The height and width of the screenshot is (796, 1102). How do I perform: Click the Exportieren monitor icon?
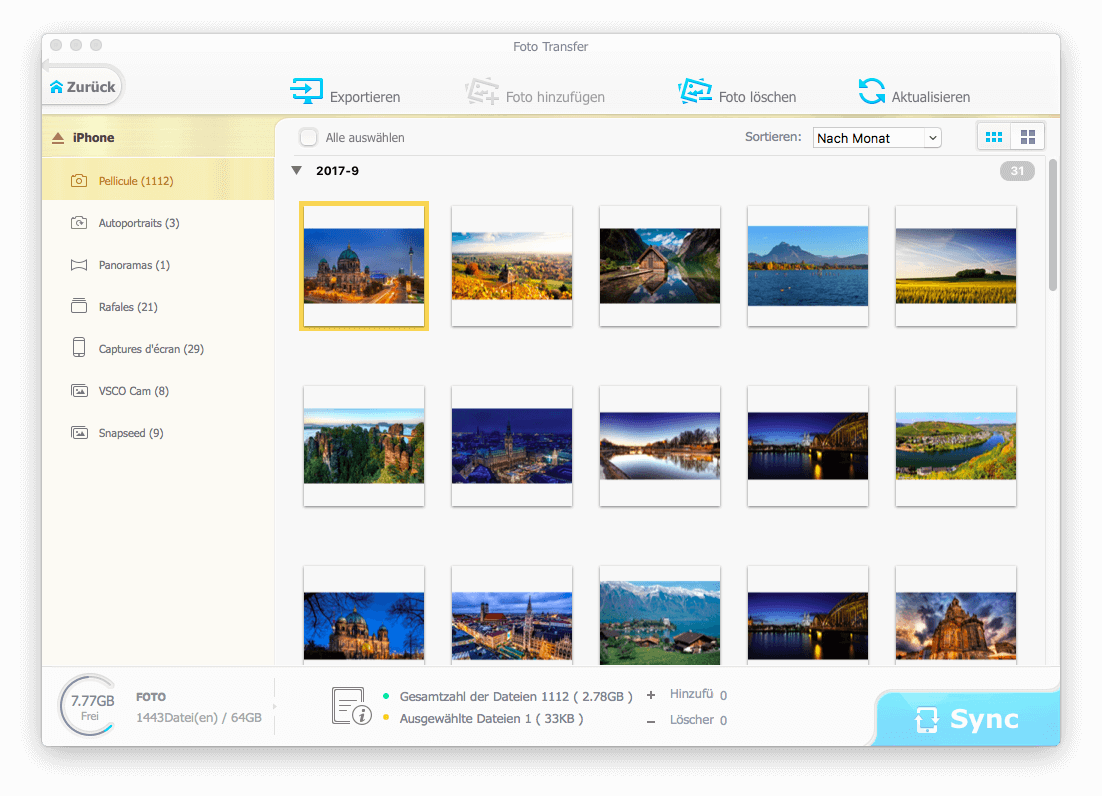click(x=306, y=92)
